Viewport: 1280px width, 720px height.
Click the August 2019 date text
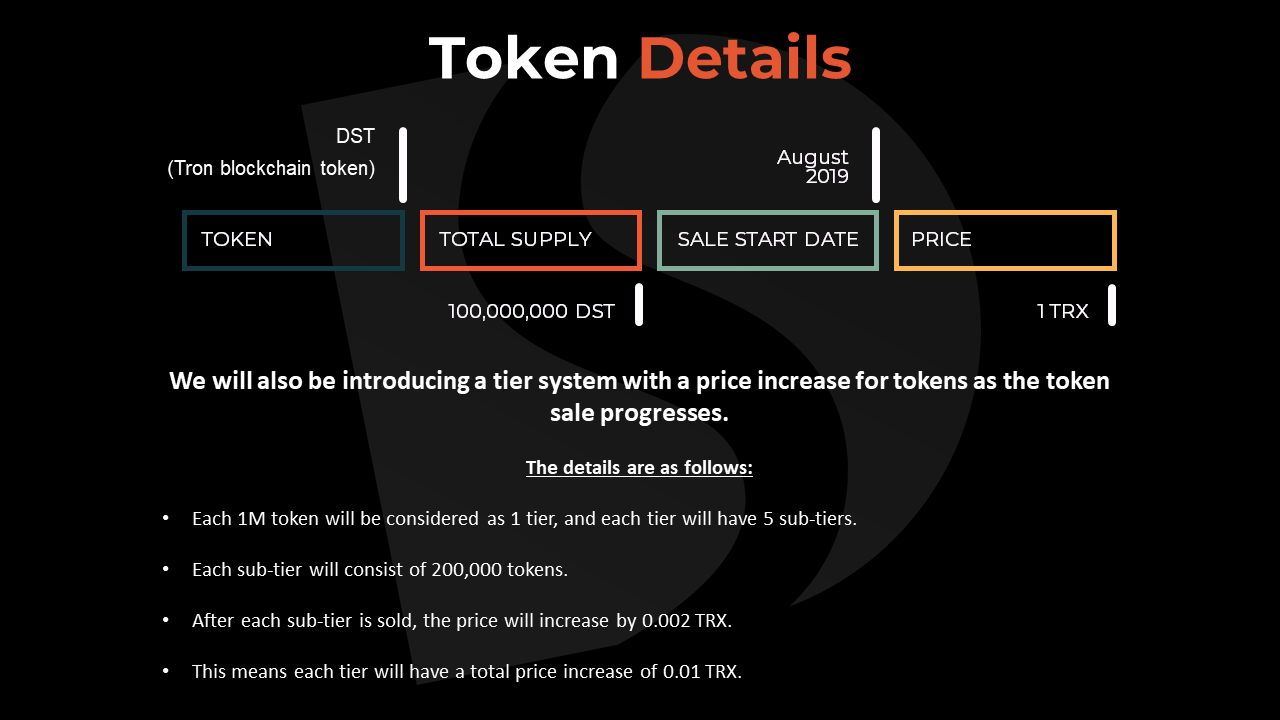pyautogui.click(x=813, y=167)
